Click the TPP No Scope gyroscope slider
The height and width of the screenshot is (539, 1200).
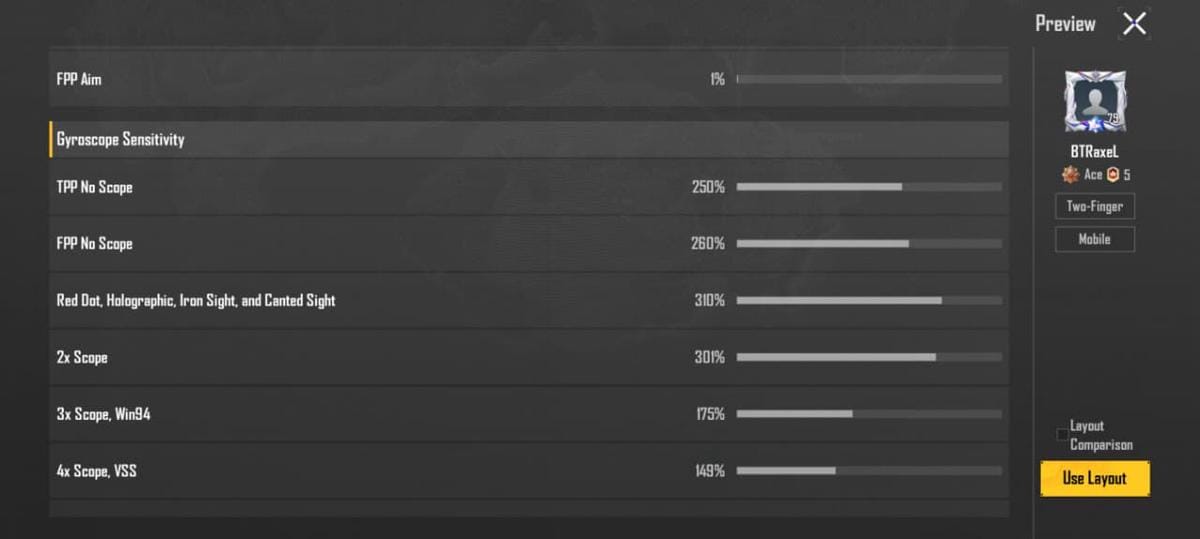pos(869,187)
